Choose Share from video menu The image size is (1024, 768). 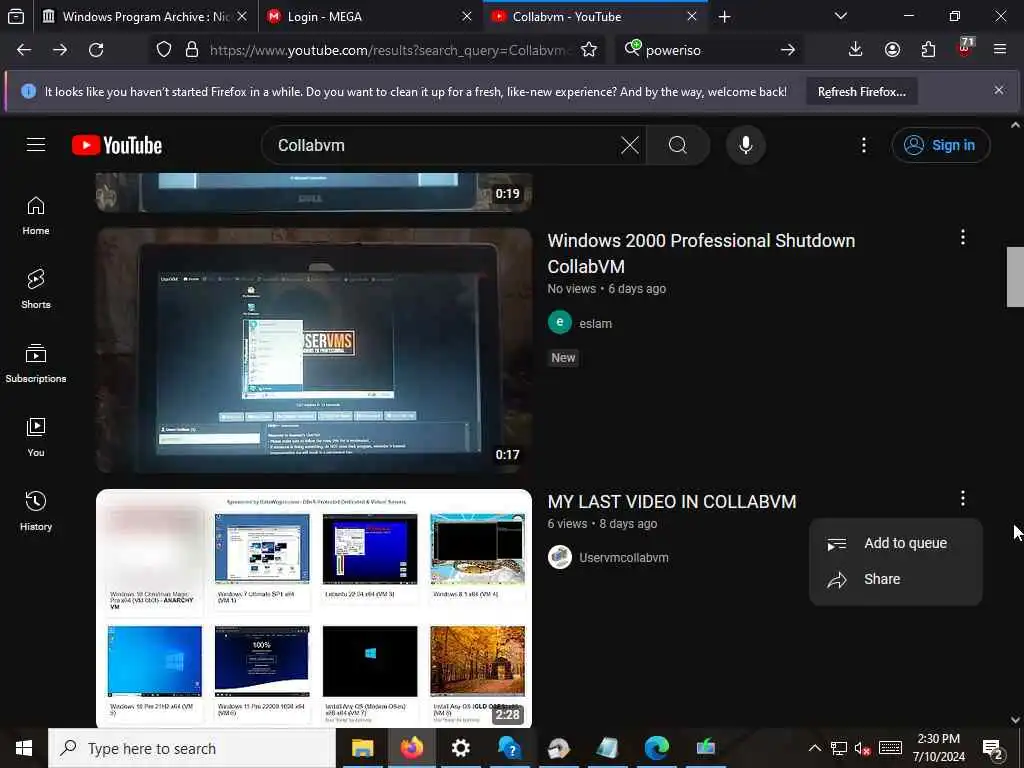pyautogui.click(x=895, y=579)
